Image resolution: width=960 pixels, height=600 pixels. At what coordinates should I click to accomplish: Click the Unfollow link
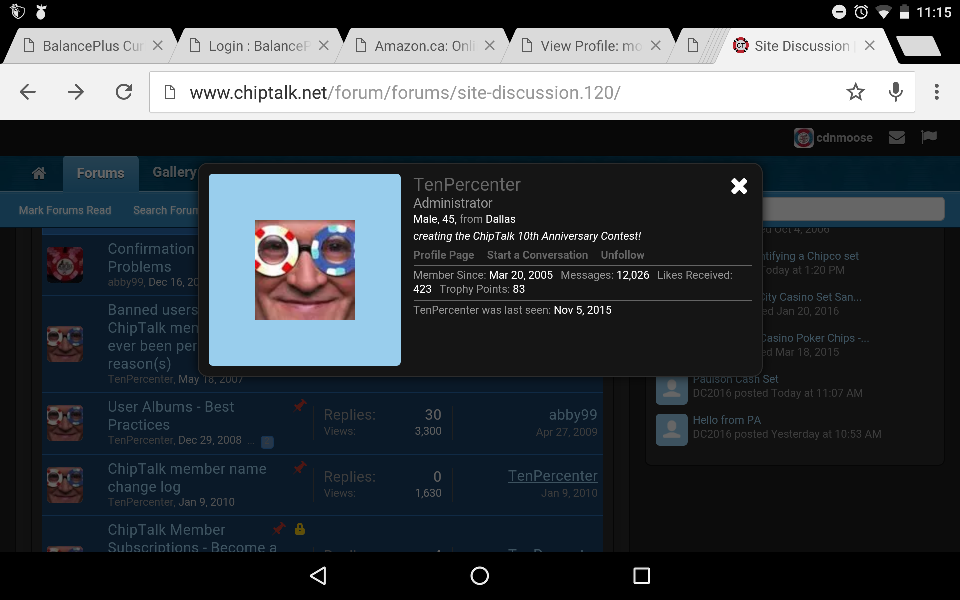(622, 255)
